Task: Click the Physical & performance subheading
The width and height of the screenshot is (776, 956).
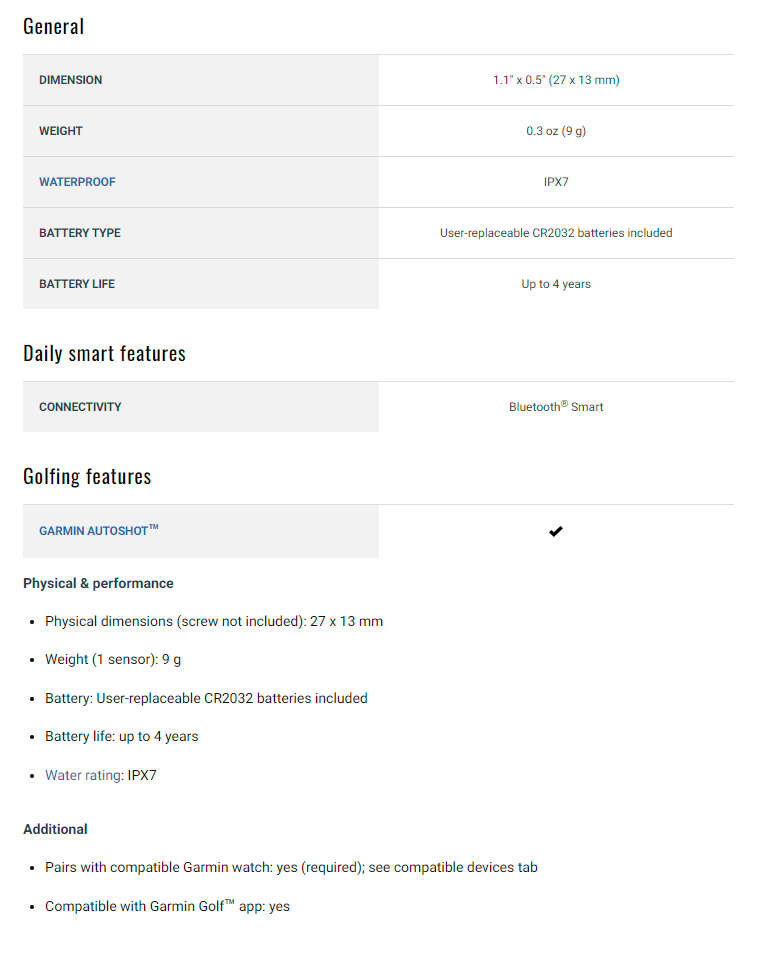Action: 98,583
